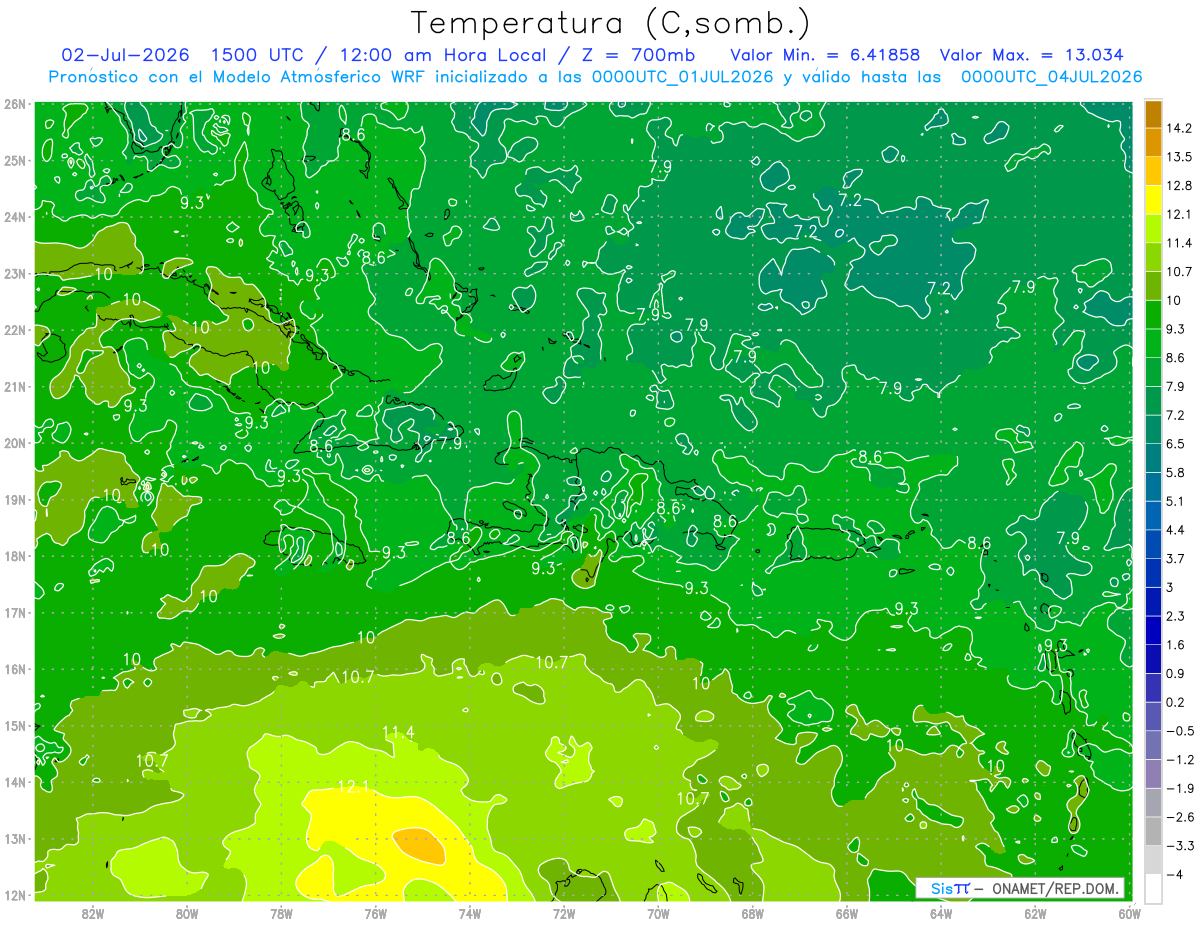Screen dimensions: 1200x927
Task: Click the "11.4" contour label on the map
Action: click(398, 733)
